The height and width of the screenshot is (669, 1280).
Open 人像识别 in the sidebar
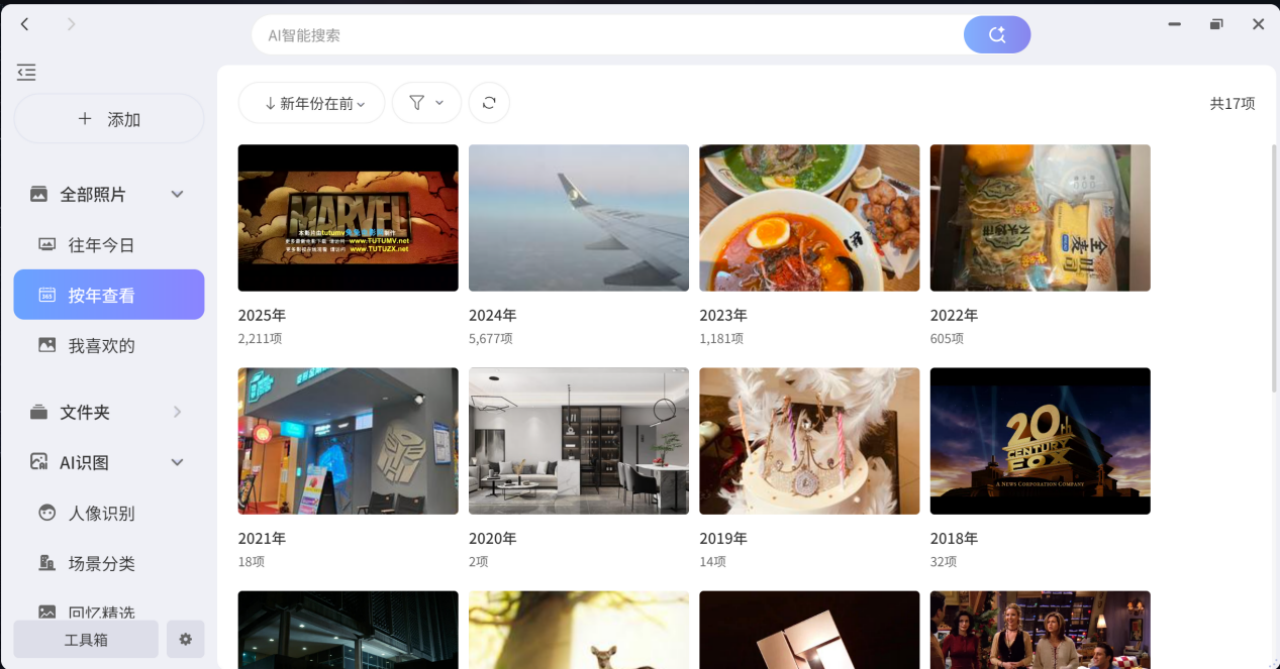(109, 513)
